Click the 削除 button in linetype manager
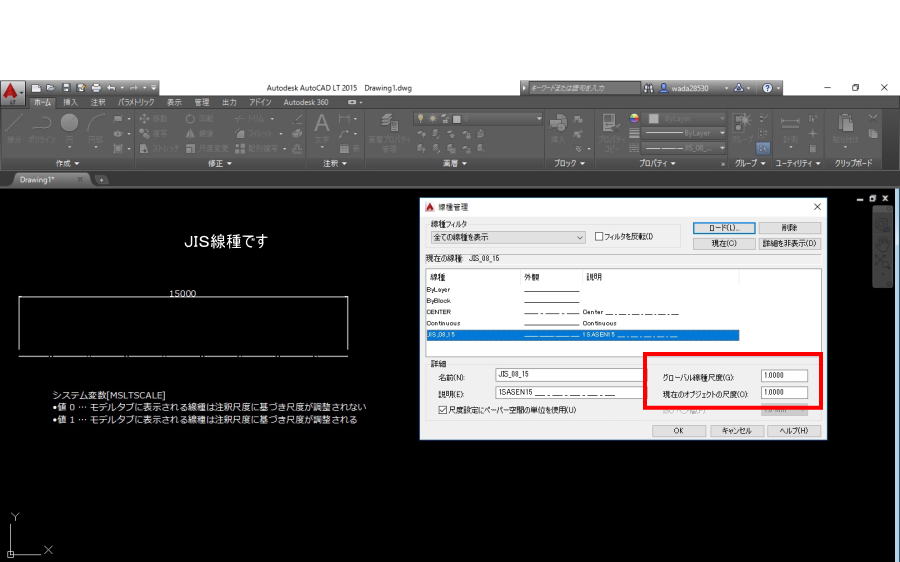Screen dimensions: 900x562 click(x=789, y=228)
